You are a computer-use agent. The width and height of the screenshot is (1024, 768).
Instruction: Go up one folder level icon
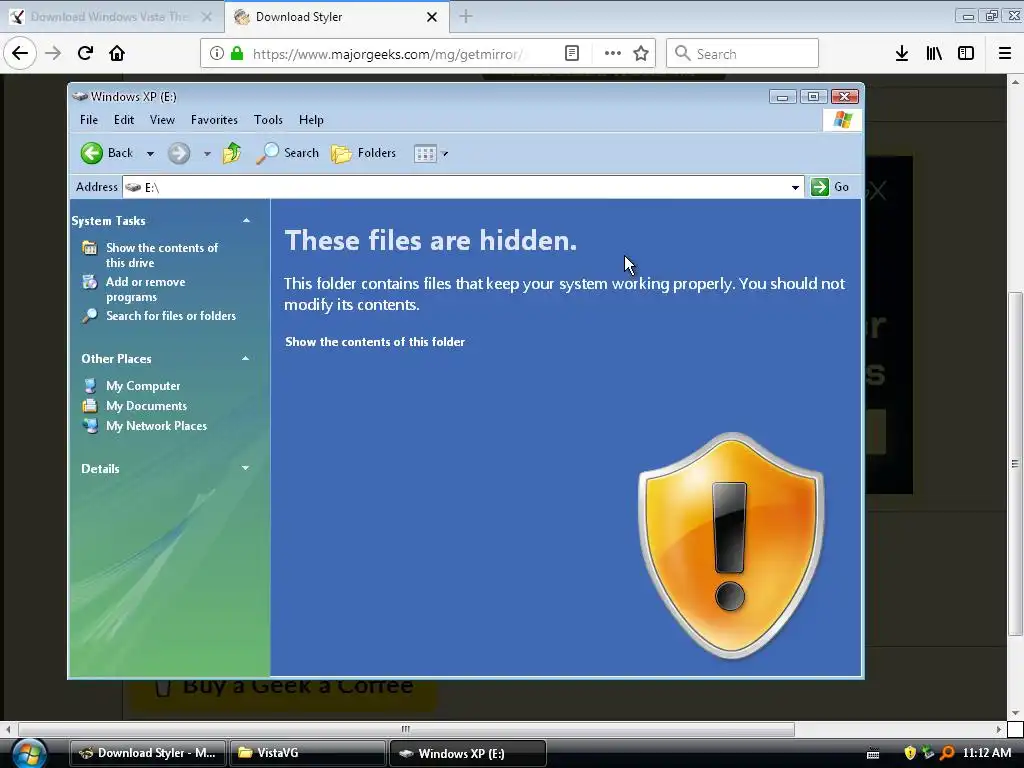tap(232, 153)
